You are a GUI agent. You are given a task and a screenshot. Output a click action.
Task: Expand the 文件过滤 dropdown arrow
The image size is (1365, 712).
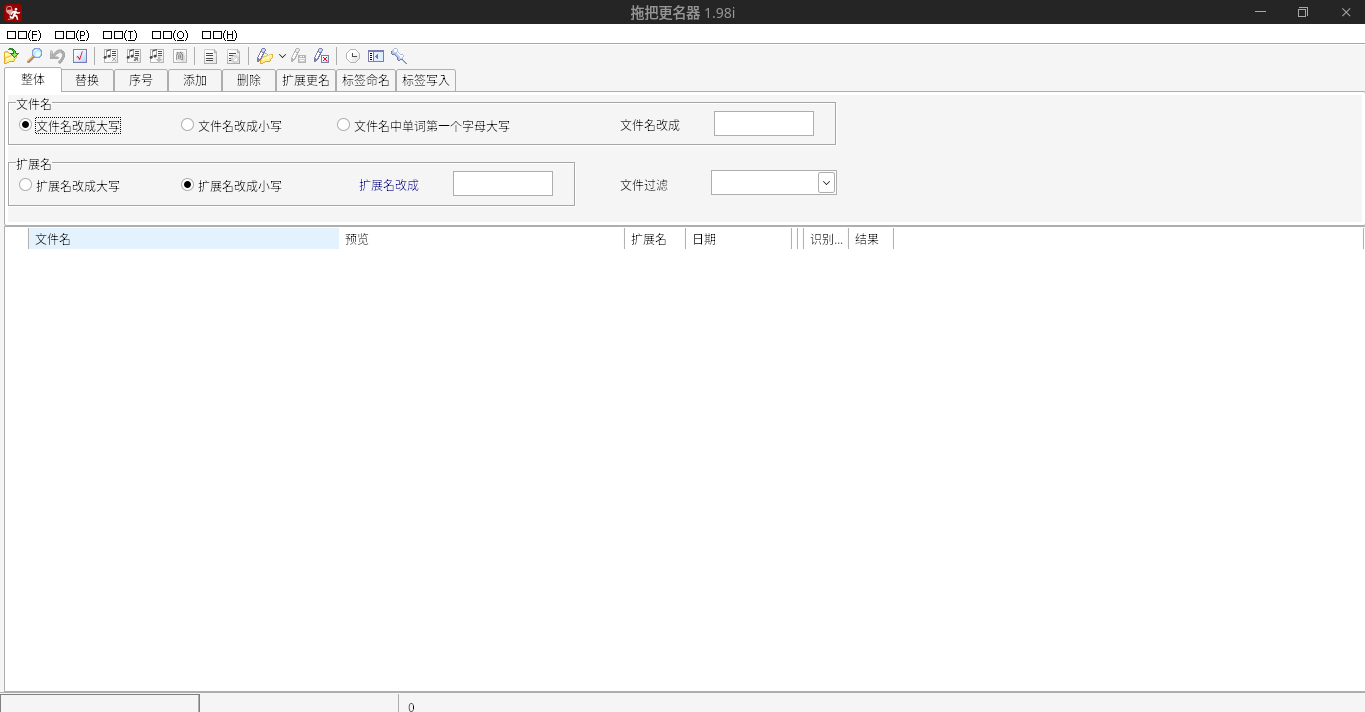(x=826, y=182)
